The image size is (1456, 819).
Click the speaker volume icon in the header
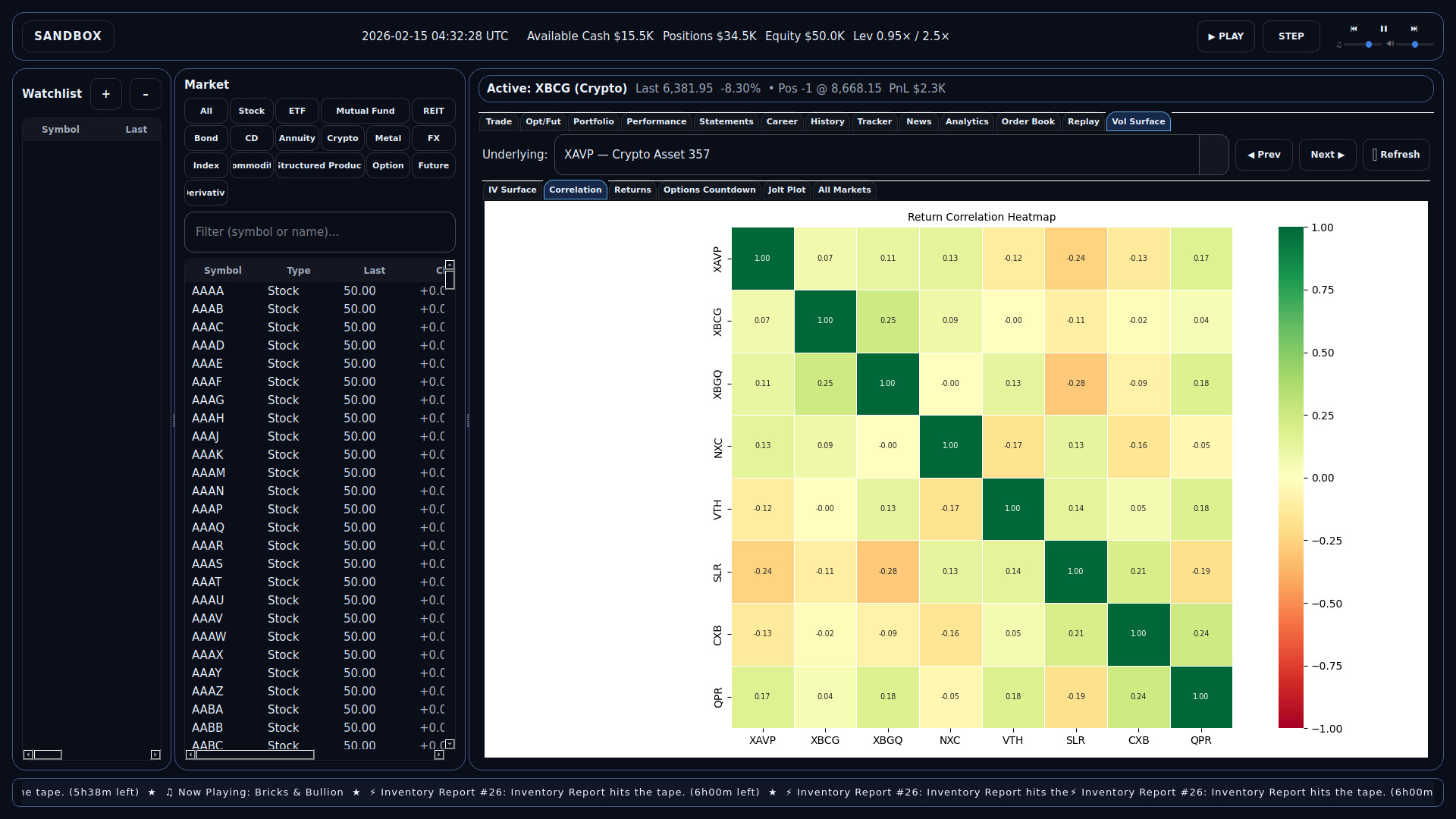[1391, 45]
